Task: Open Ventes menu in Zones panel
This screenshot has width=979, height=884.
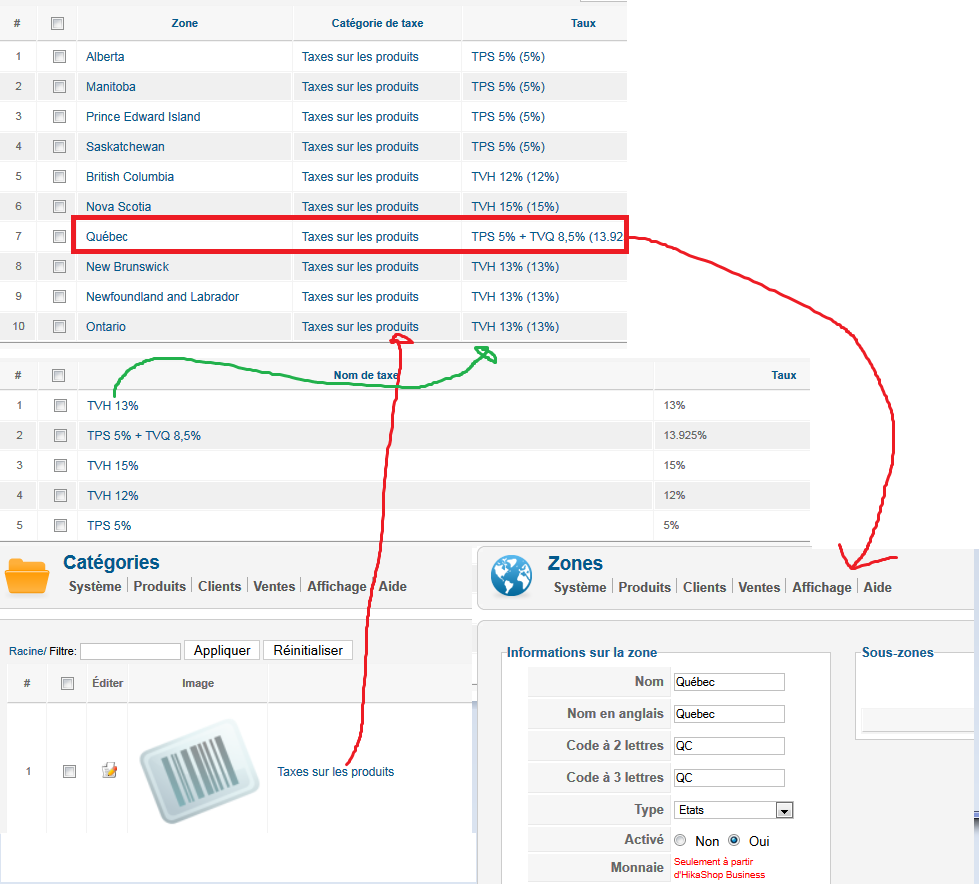Action: 759,587
